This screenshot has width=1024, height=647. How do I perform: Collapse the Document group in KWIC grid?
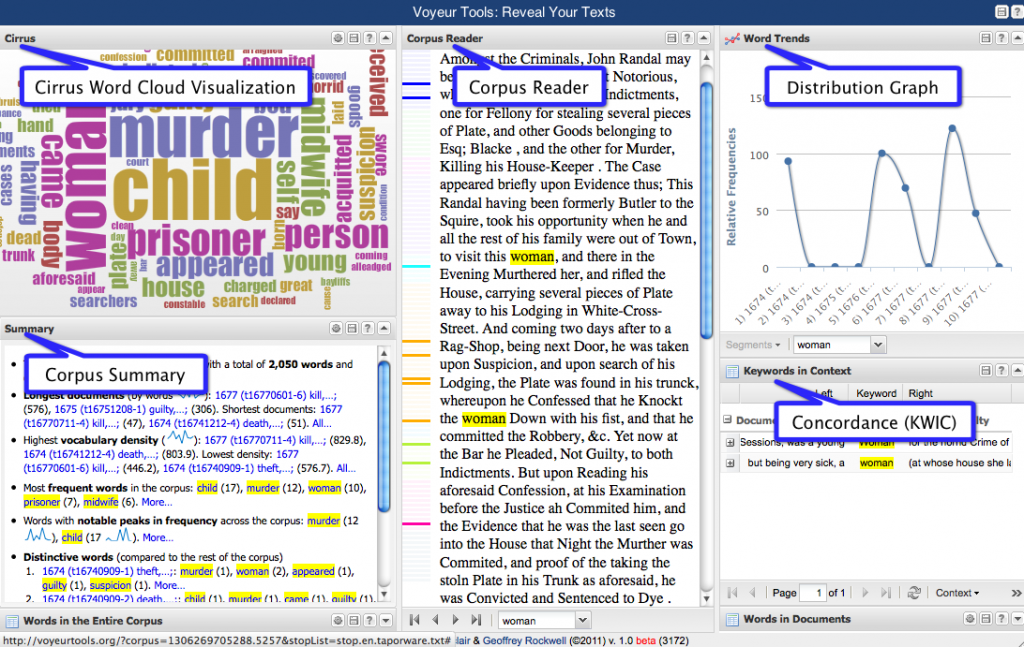point(728,420)
